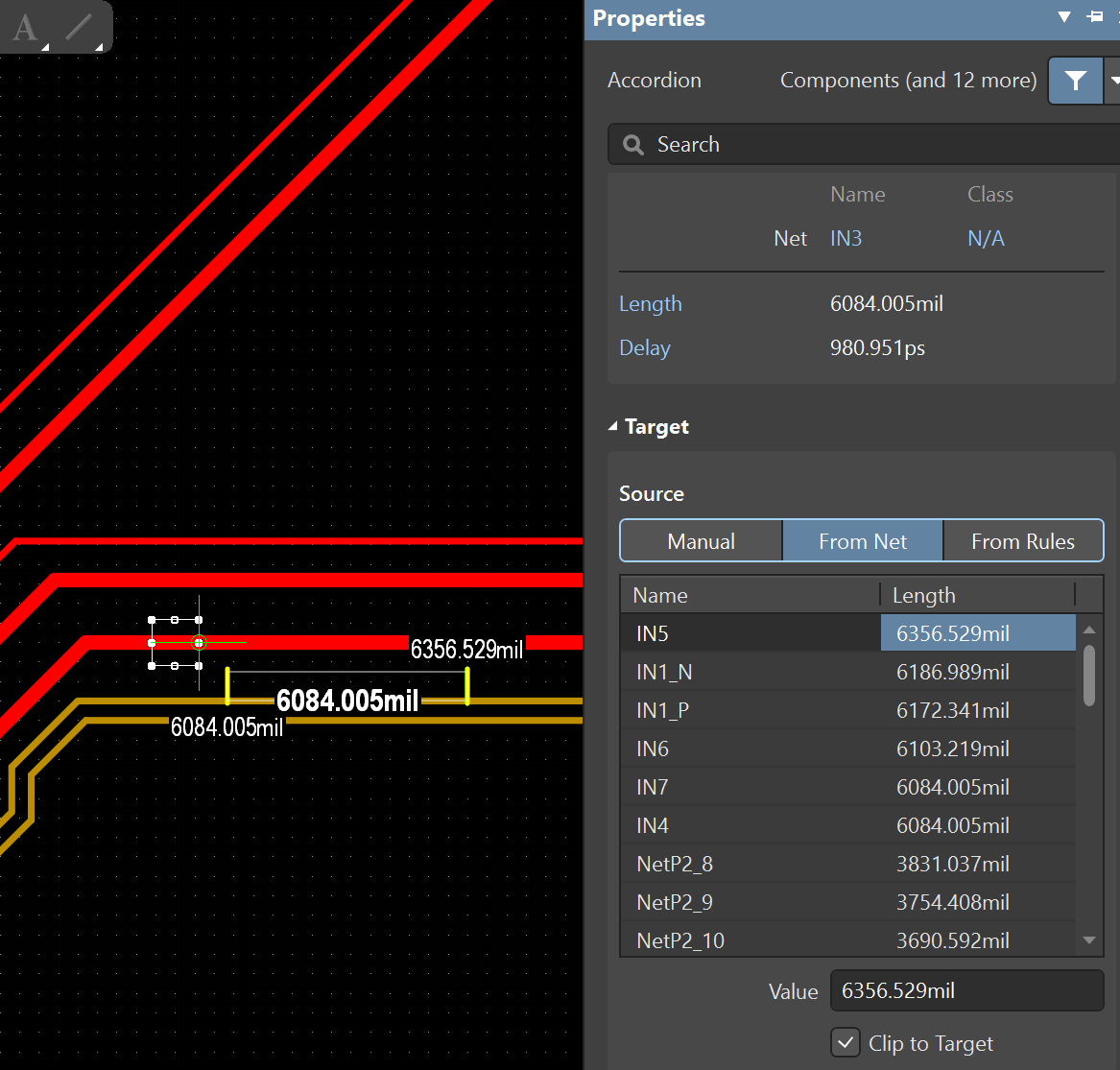This screenshot has width=1120, height=1070.
Task: Pick NetP2_8 from the net list
Action: point(675,864)
